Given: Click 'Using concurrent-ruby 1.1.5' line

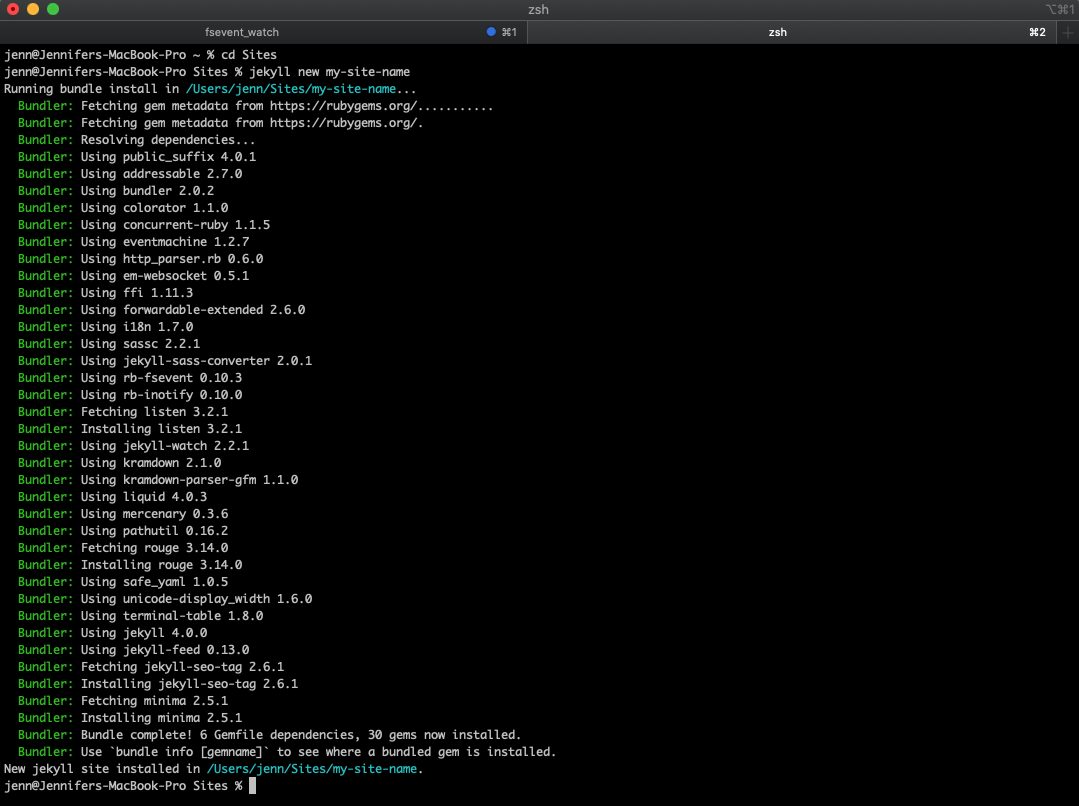Looking at the screenshot, I should point(175,224).
